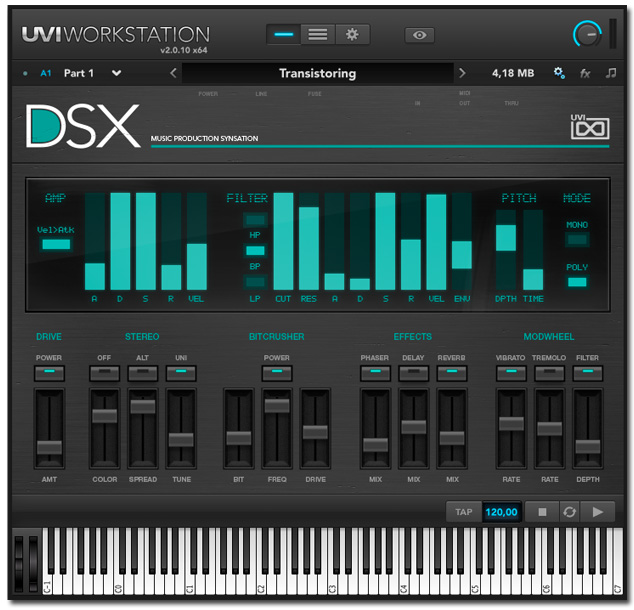Set stereo mode to UNI

(181, 373)
